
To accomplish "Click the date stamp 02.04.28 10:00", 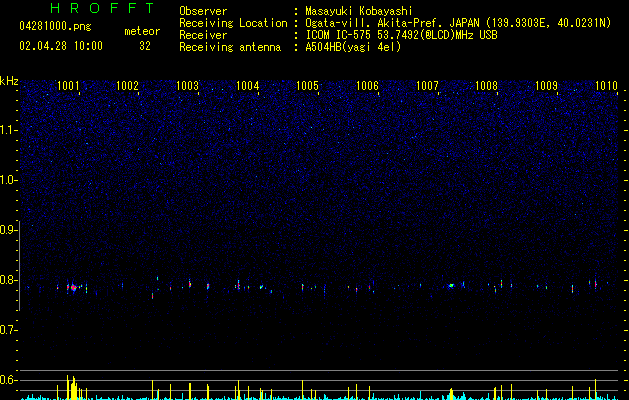I will [x=61, y=46].
